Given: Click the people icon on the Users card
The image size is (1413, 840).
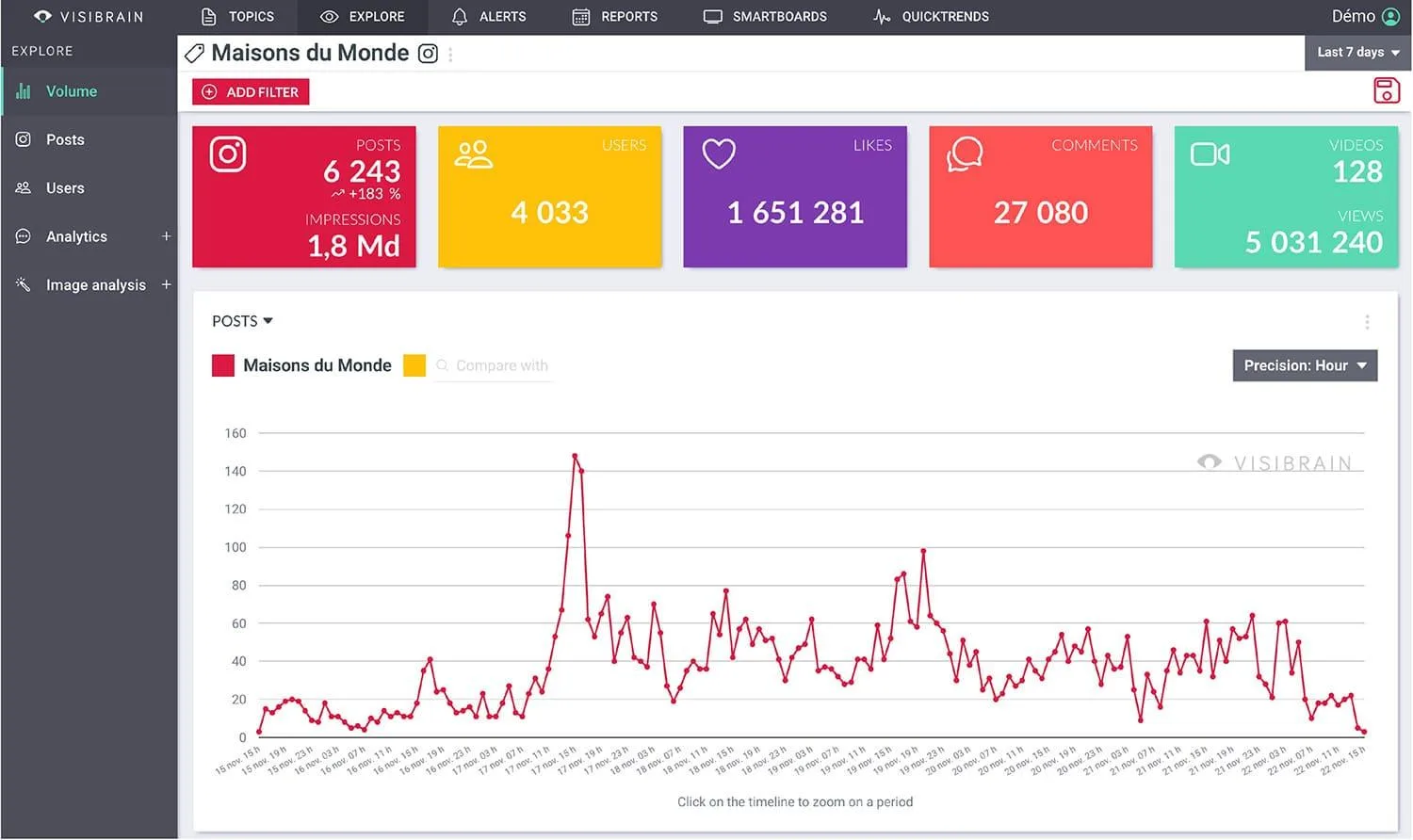Looking at the screenshot, I should (x=473, y=154).
